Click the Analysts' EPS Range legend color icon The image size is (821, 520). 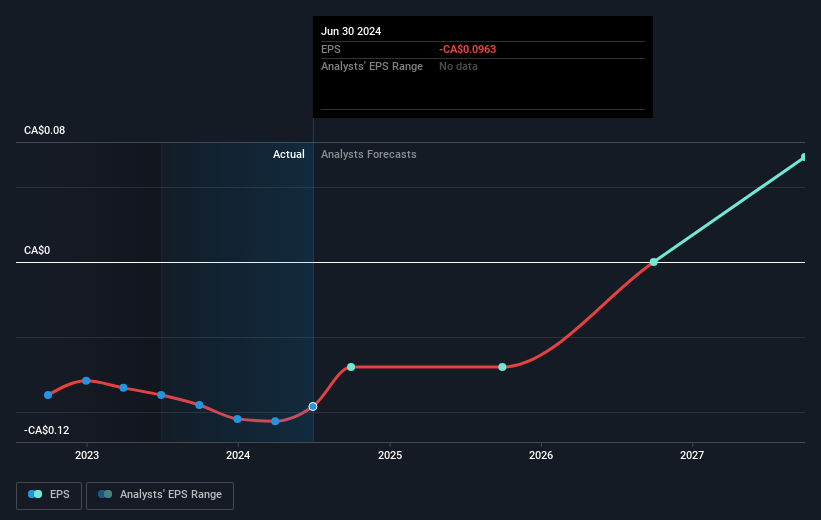105,494
